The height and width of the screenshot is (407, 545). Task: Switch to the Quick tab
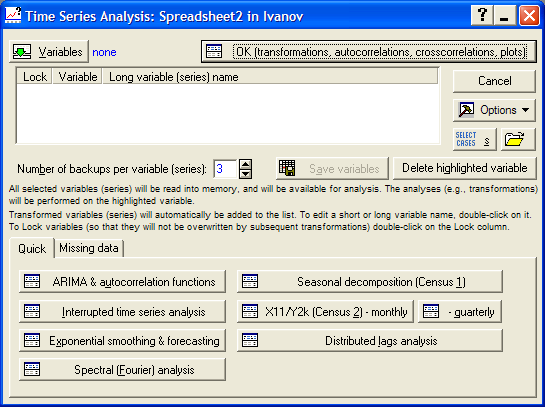(32, 249)
